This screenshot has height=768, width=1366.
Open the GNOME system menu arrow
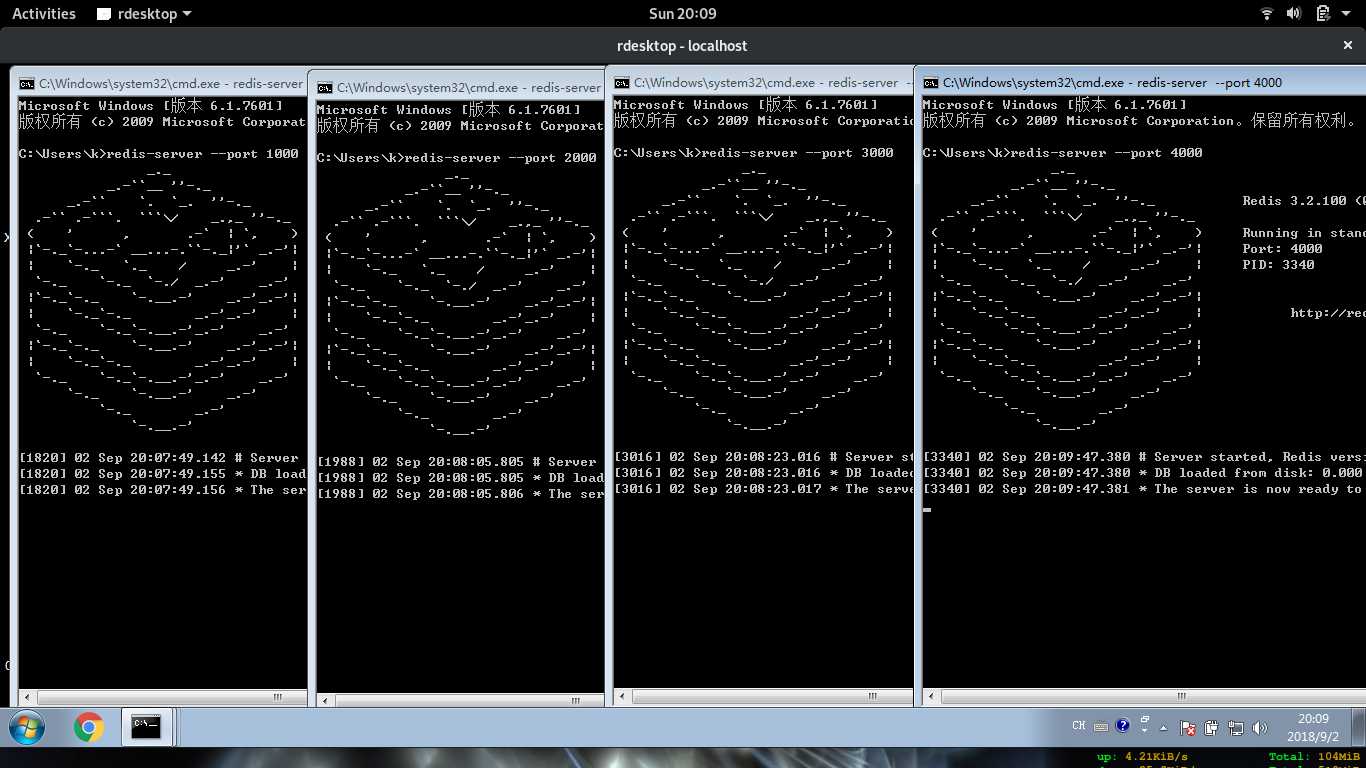pyautogui.click(x=1345, y=14)
